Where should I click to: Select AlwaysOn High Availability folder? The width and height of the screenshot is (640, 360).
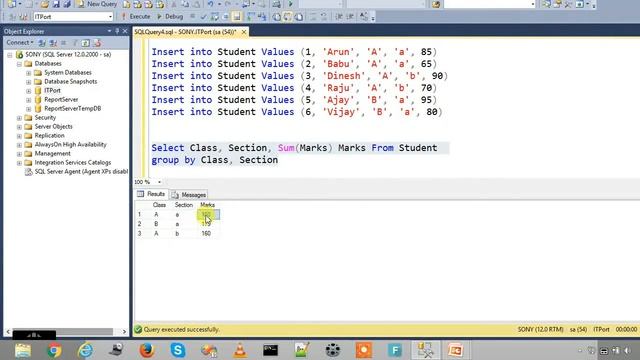(70, 144)
